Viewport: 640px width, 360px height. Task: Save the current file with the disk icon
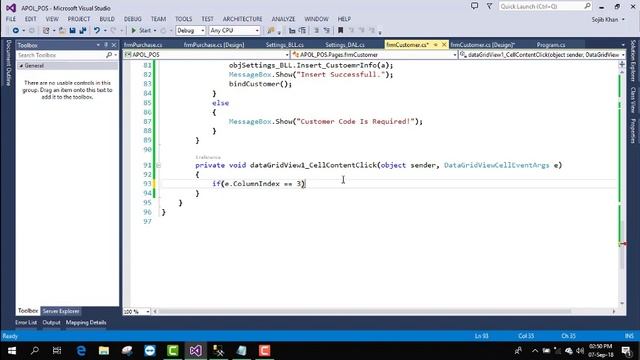[72, 31]
